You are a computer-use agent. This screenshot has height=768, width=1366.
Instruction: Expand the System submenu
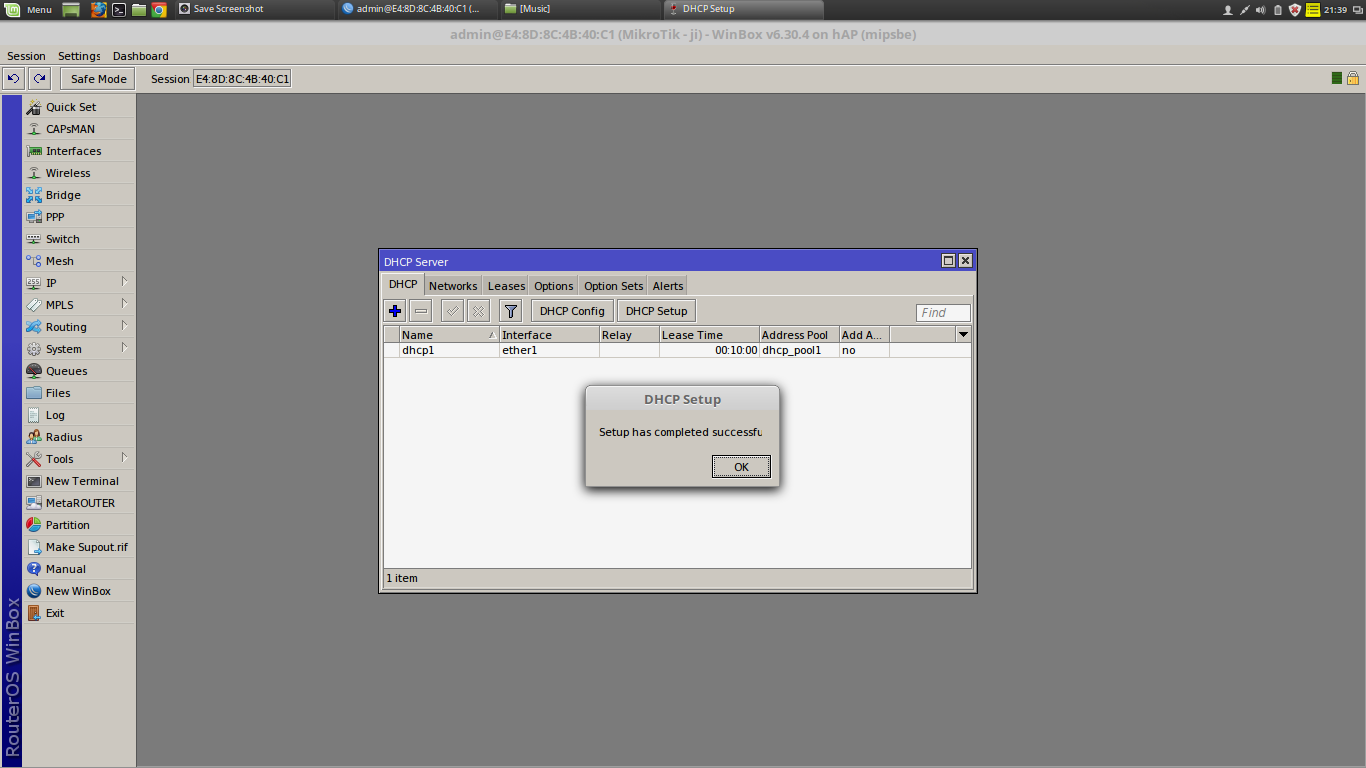coord(79,349)
